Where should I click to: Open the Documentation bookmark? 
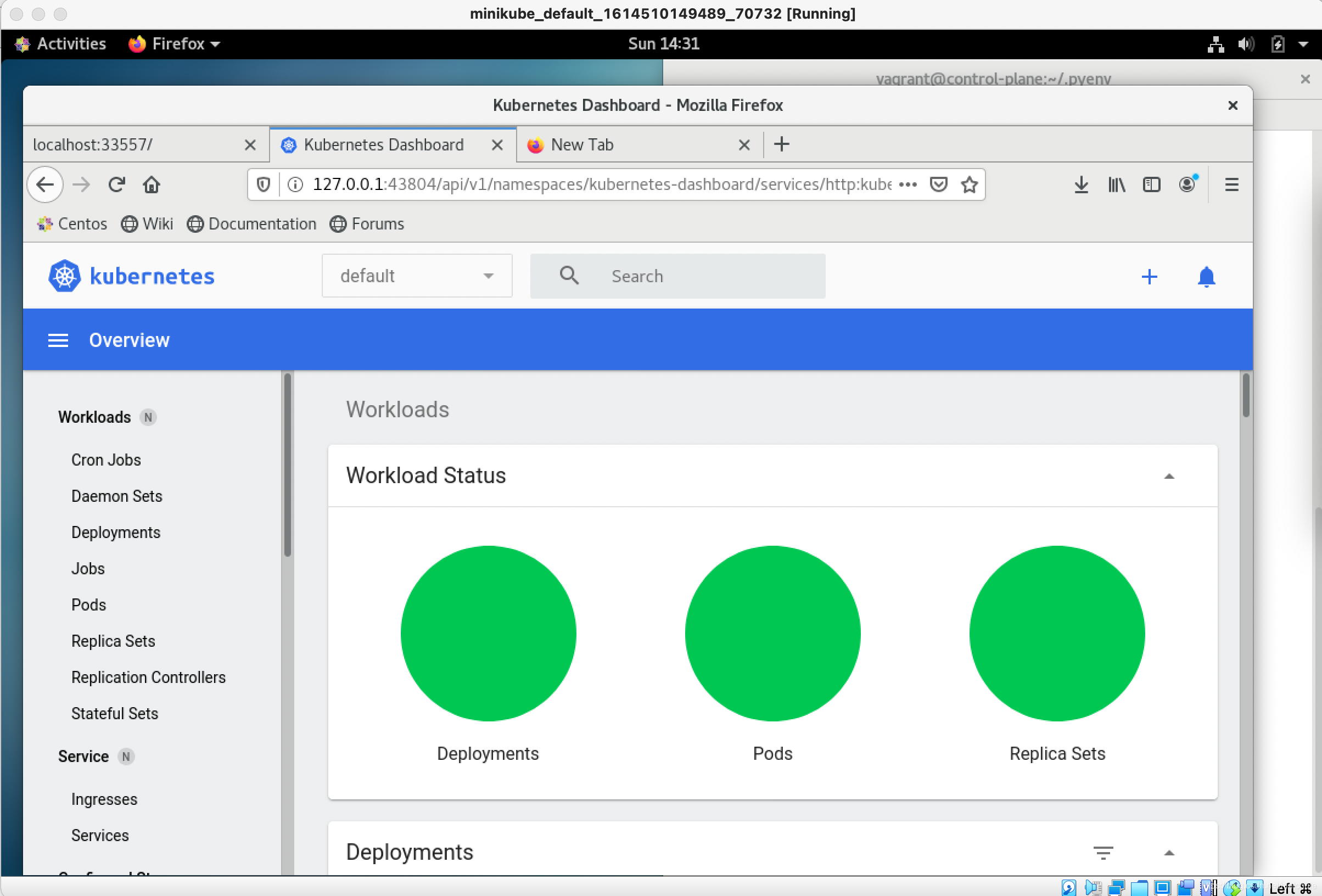[x=252, y=224]
